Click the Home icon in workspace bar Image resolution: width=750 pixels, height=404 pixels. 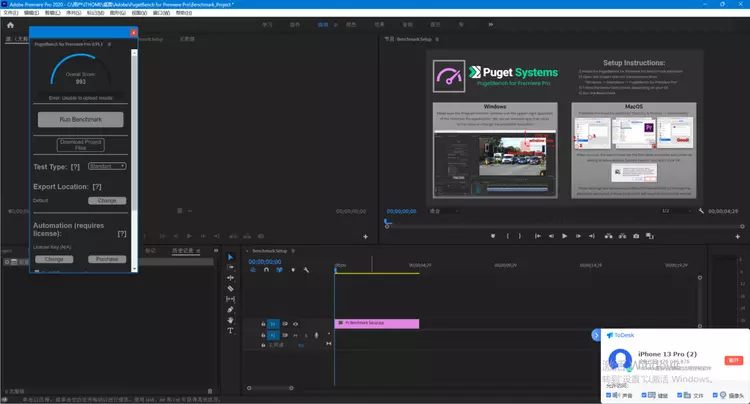(11, 25)
